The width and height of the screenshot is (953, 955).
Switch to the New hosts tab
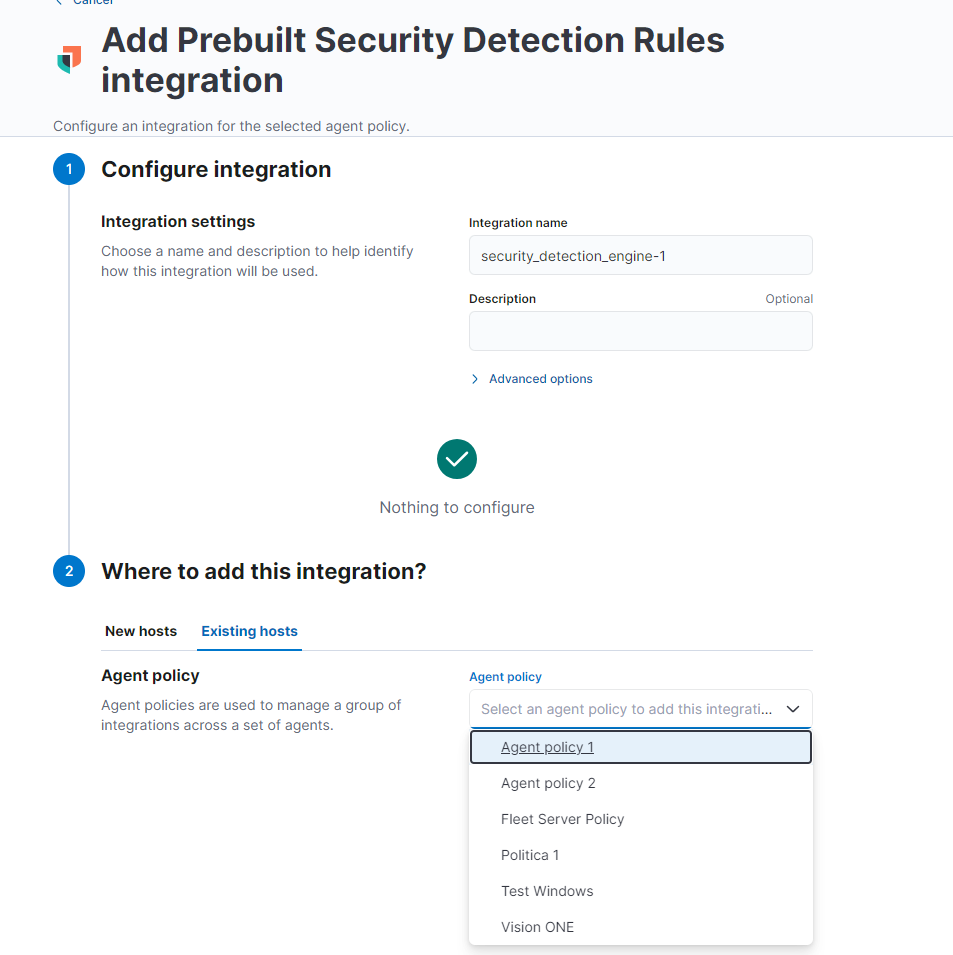click(141, 631)
